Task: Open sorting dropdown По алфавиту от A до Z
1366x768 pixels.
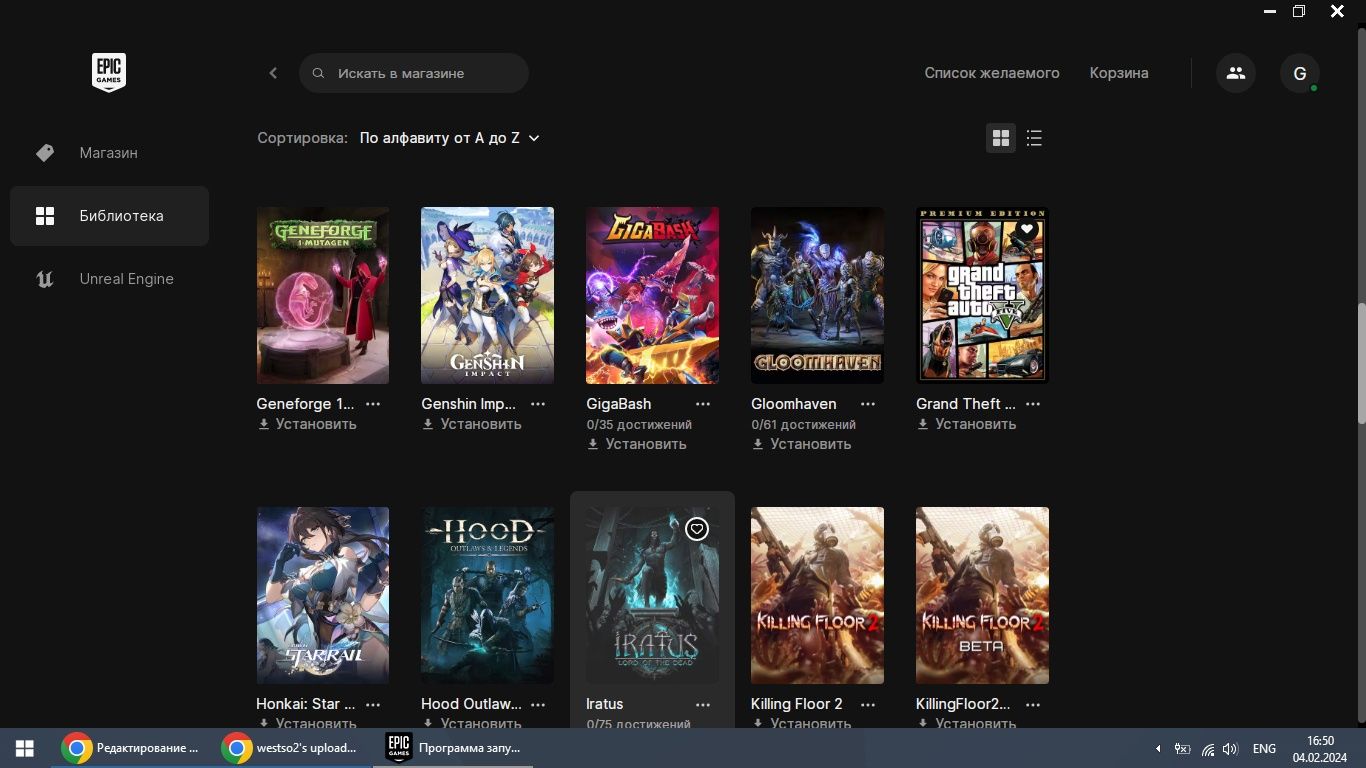Action: click(x=449, y=138)
